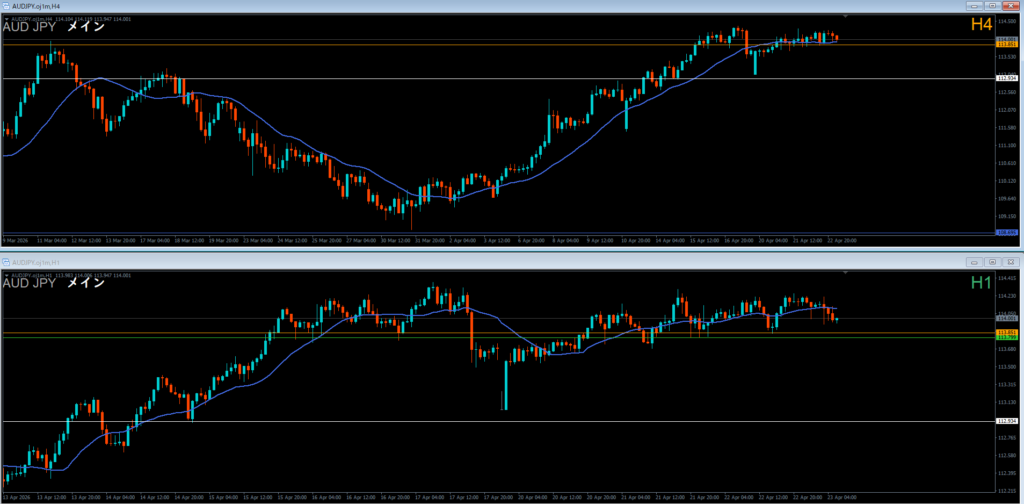Click the AUDJPY.oj1m,H4 window title bar

[400, 6]
